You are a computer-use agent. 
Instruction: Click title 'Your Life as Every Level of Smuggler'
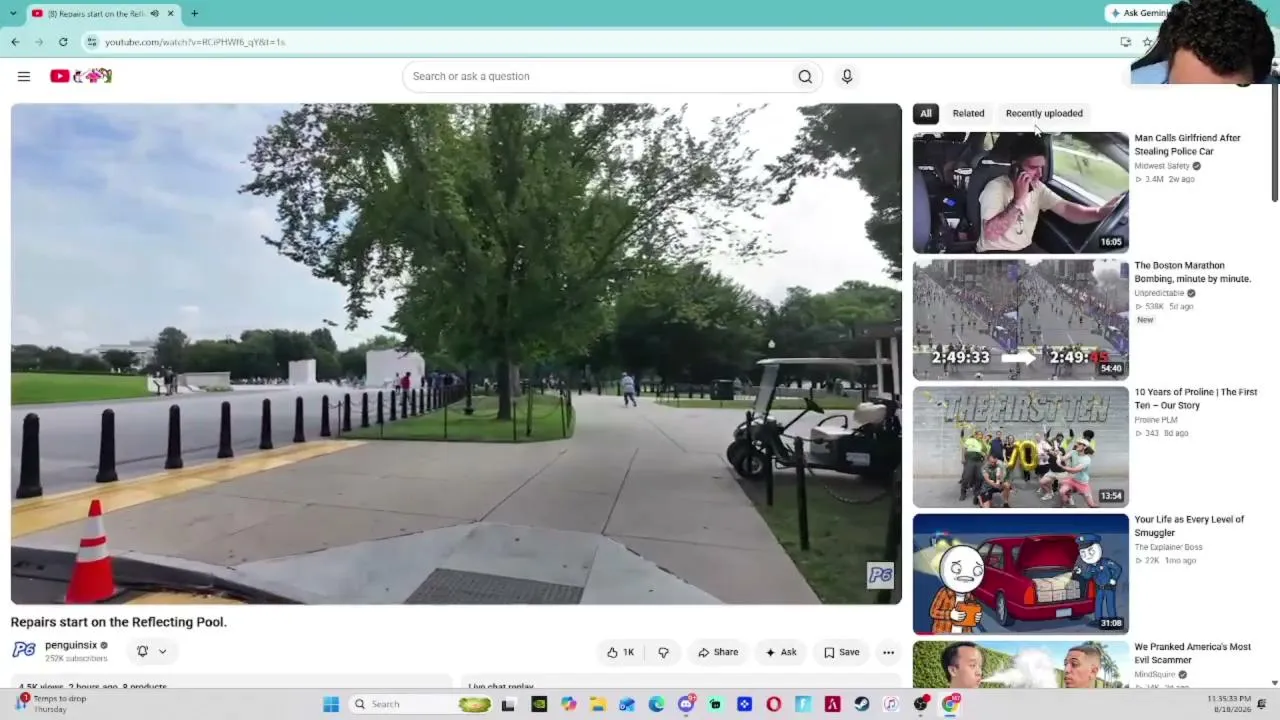[1189, 526]
